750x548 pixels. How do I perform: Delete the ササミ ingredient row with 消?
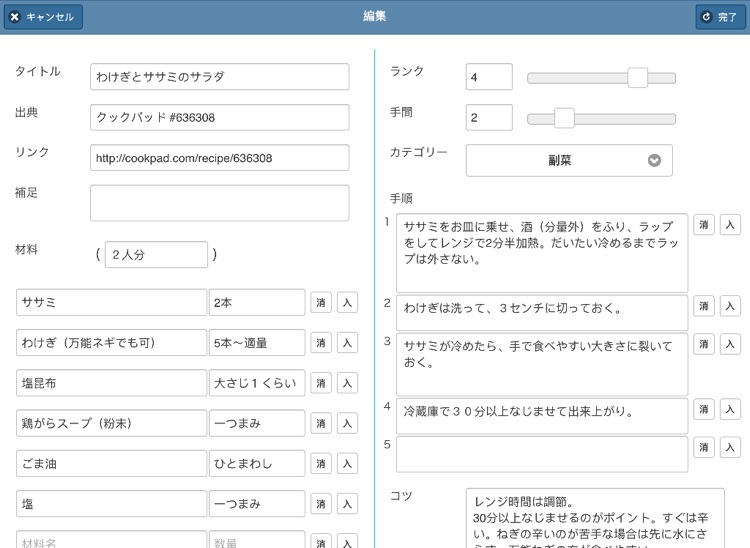click(x=321, y=303)
